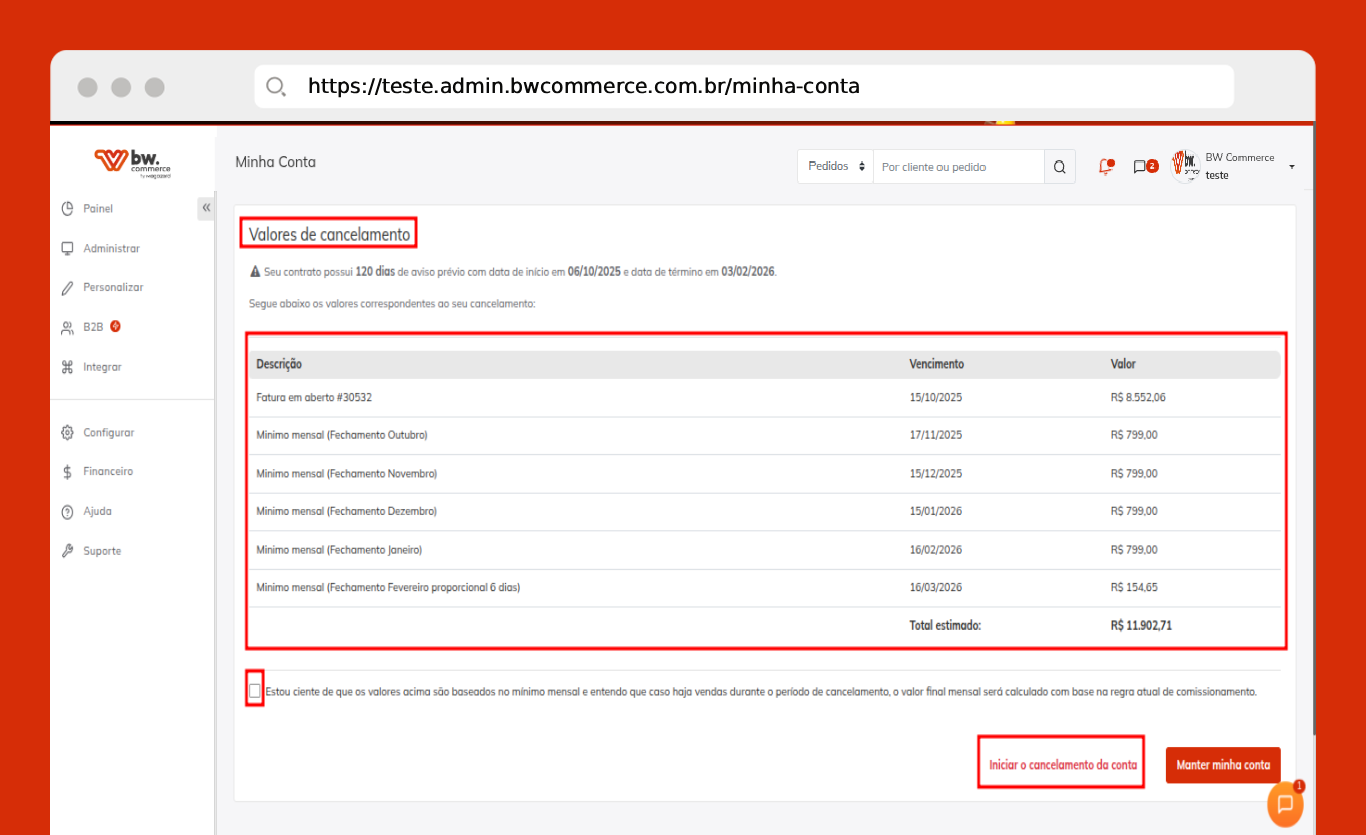Image resolution: width=1366 pixels, height=835 pixels.
Task: Click the Suporte wrench icon
Action: point(68,551)
